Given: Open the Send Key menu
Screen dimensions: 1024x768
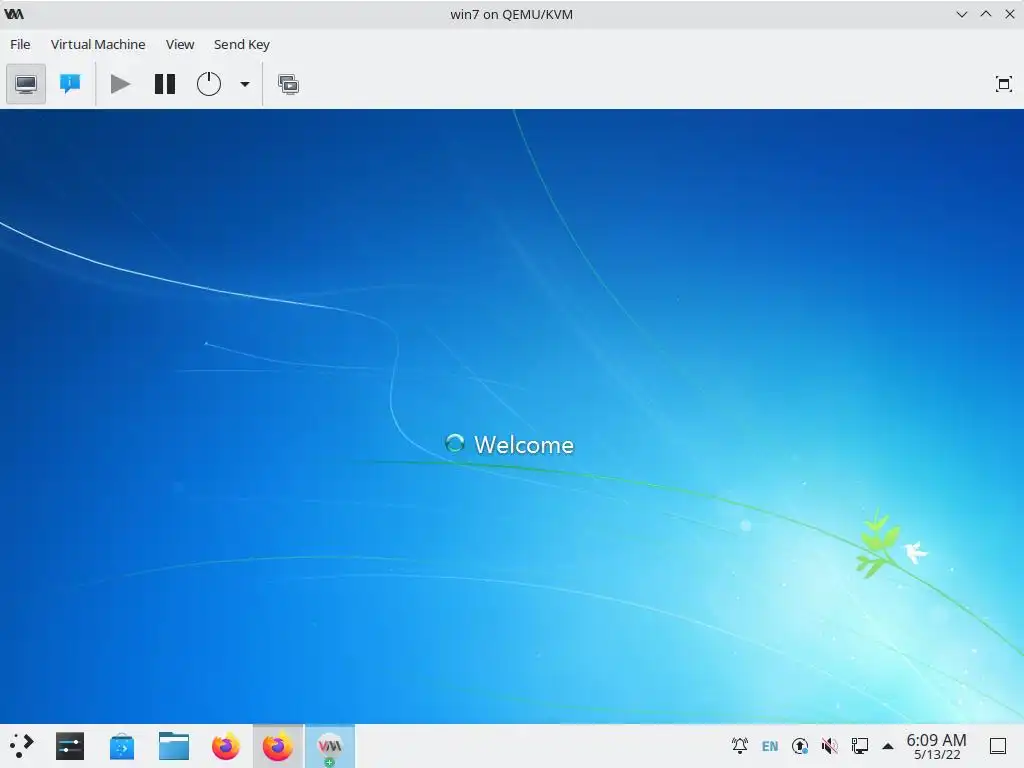Looking at the screenshot, I should [242, 44].
